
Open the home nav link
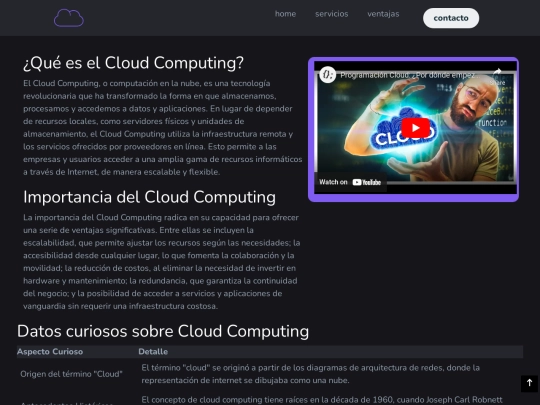tap(285, 14)
